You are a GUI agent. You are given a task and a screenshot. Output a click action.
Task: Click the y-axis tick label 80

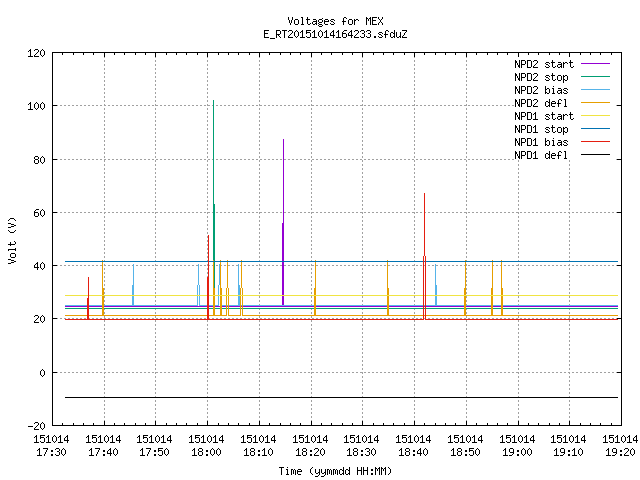click(39, 160)
